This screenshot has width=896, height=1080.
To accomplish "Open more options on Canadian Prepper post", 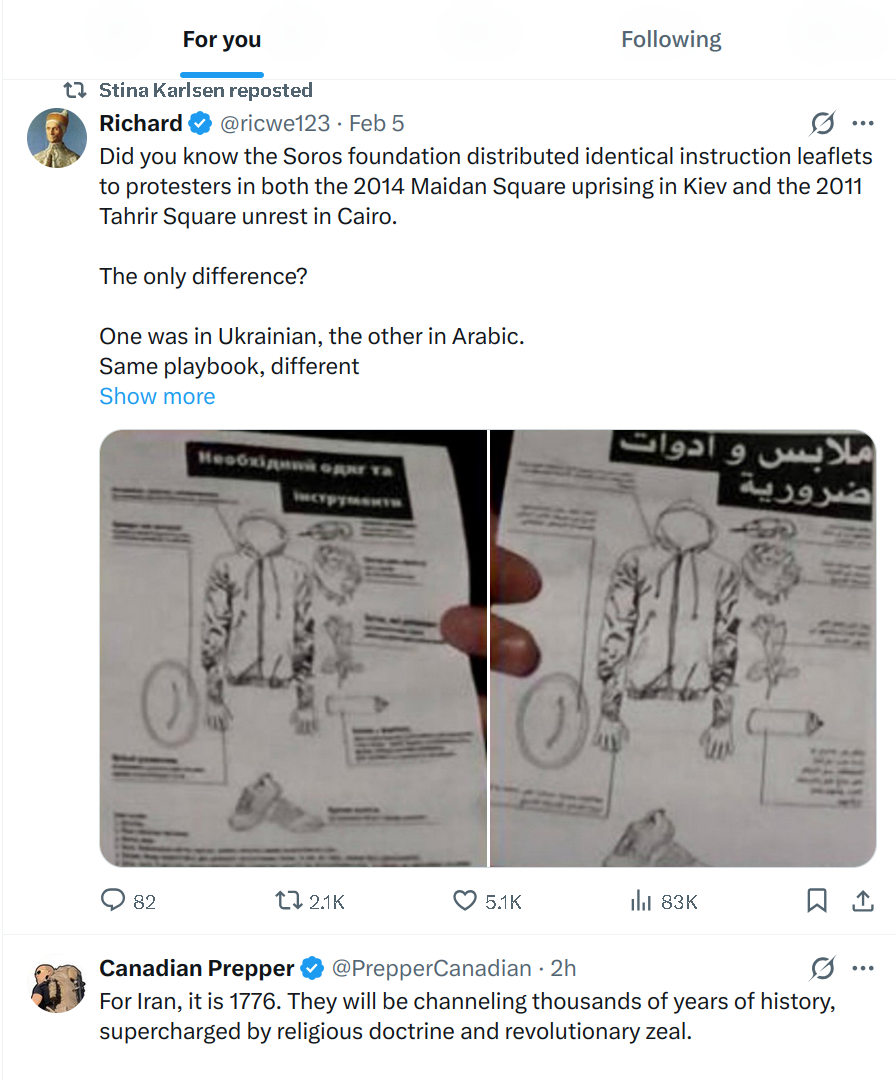I will pos(862,968).
